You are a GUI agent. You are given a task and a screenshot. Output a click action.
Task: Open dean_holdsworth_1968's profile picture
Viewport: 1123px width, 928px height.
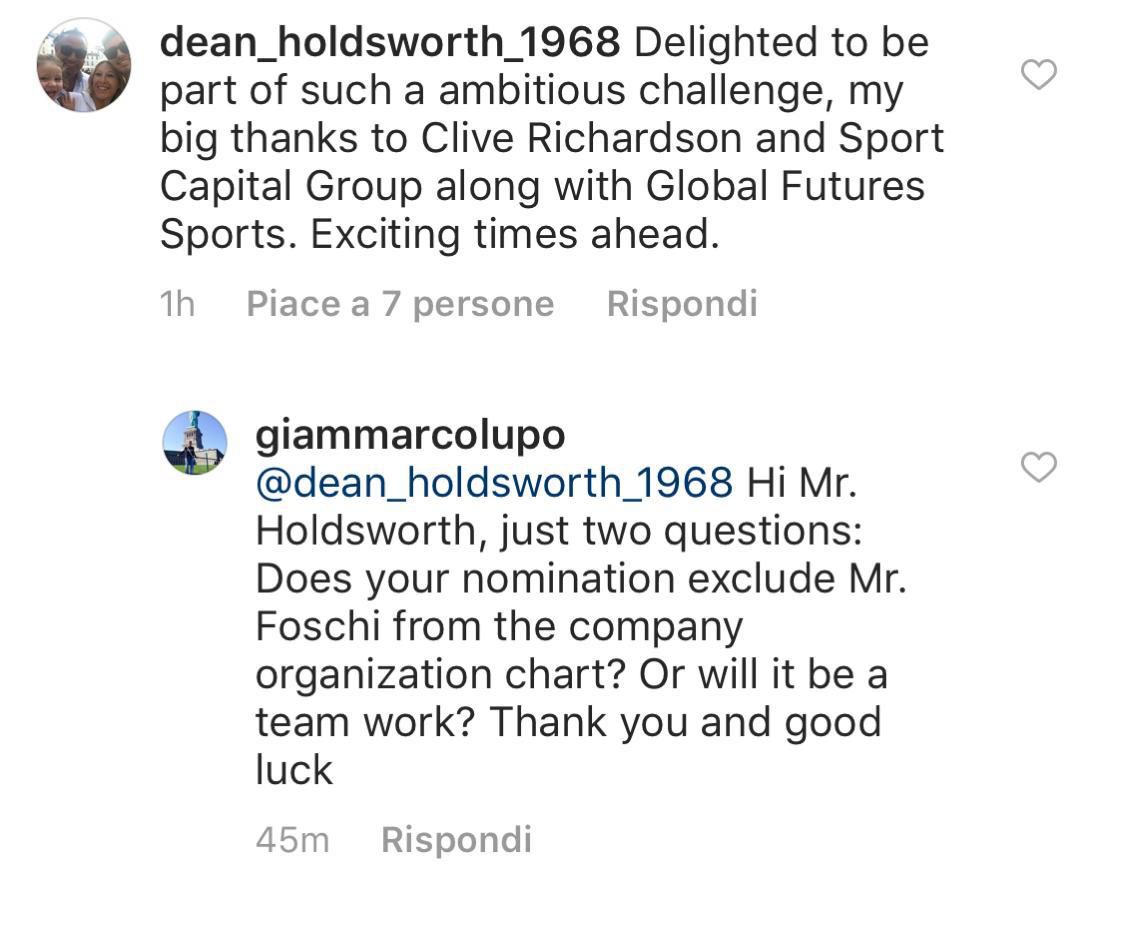pos(84,65)
